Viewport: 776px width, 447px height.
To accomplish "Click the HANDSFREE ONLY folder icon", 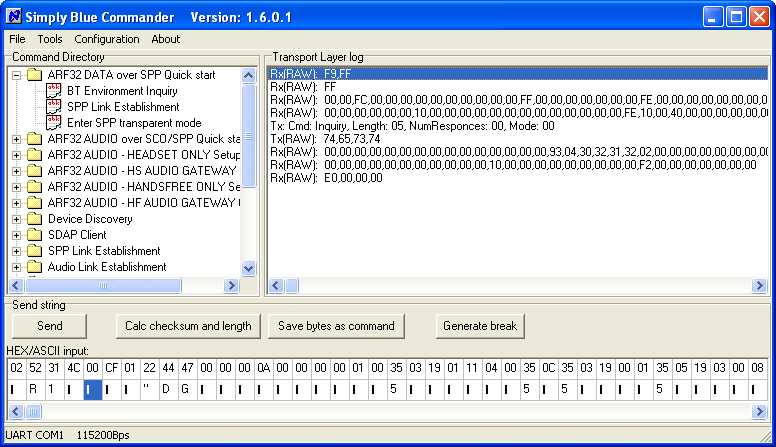I will tap(34, 187).
